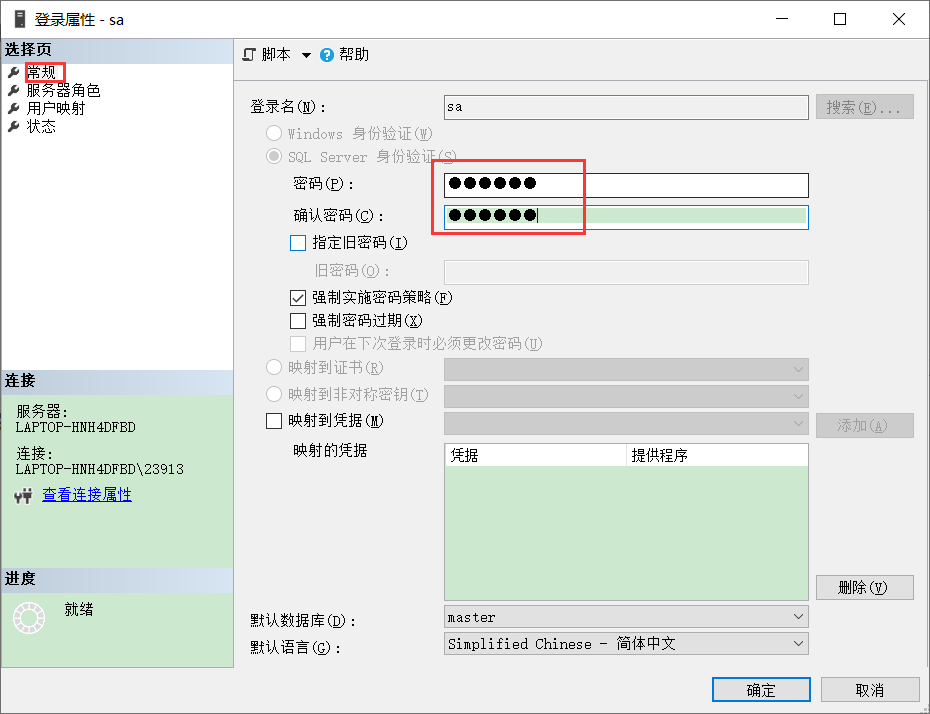
Task: Click the 帮助 question mark icon
Action: click(325, 54)
